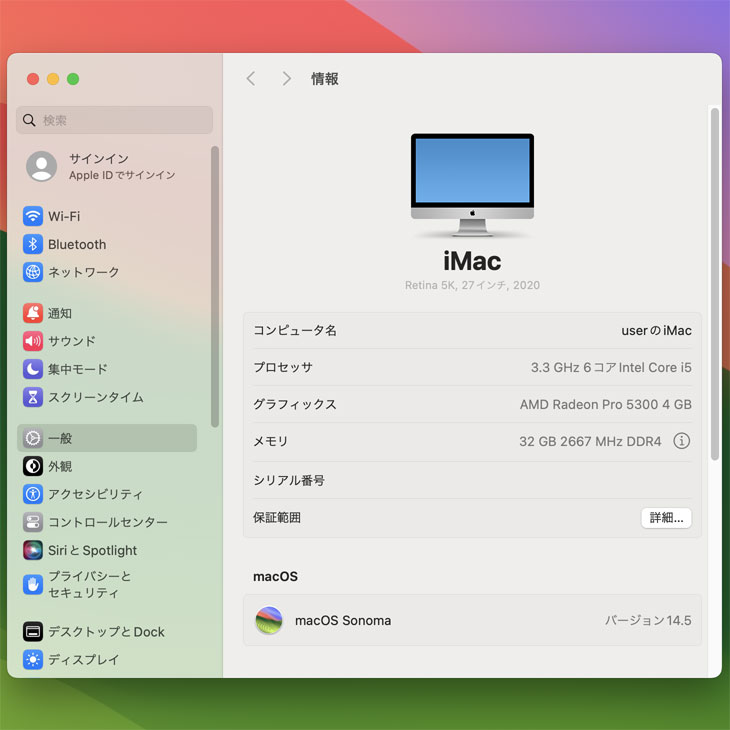Select スクリーンタイム in the sidebar
This screenshot has height=730, width=730.
click(x=107, y=397)
